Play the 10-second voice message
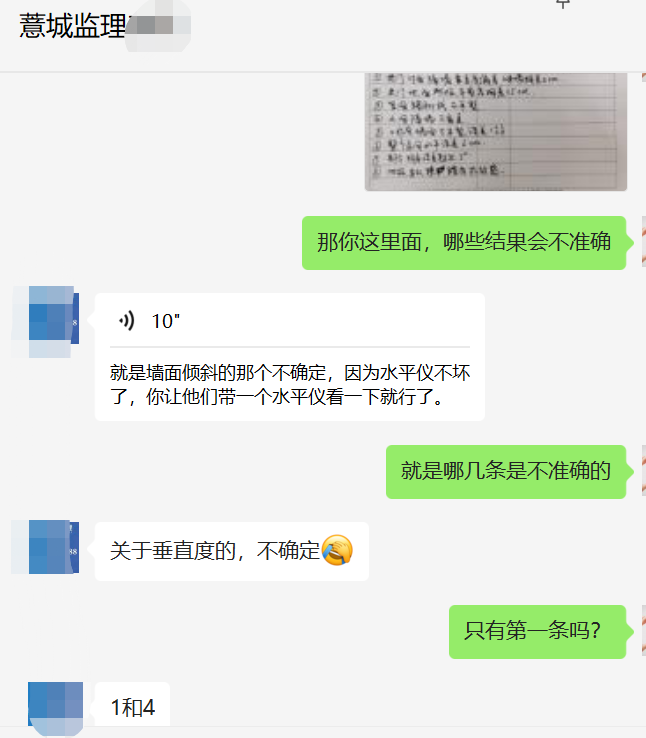646x738 pixels. click(x=289, y=321)
